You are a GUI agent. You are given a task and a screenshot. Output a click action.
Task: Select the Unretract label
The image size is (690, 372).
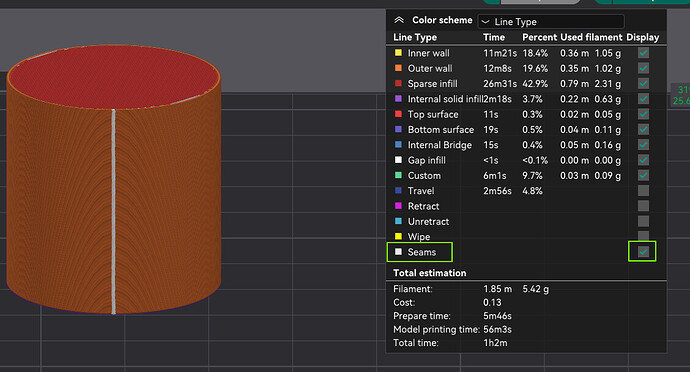click(x=428, y=221)
